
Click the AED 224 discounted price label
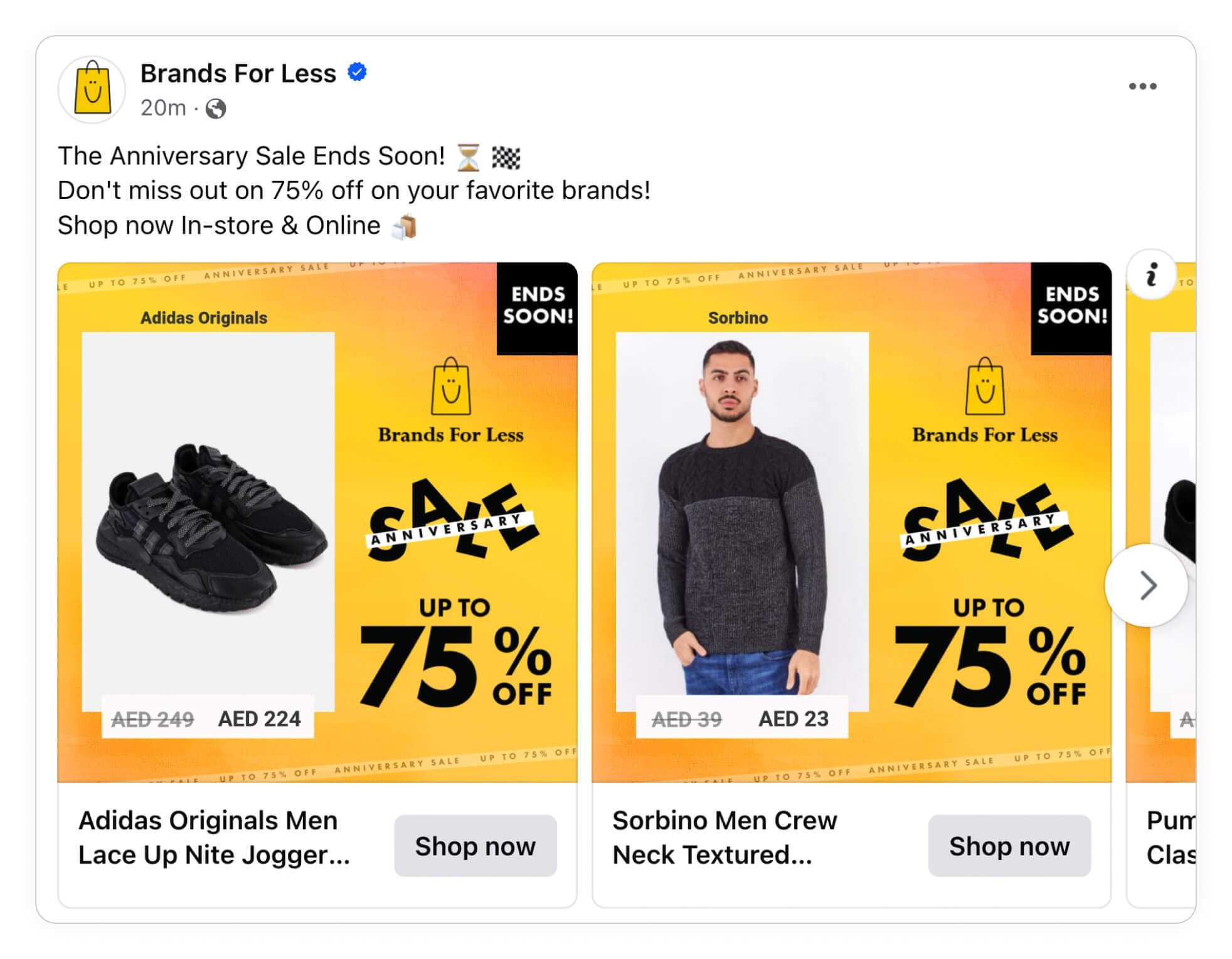[259, 719]
